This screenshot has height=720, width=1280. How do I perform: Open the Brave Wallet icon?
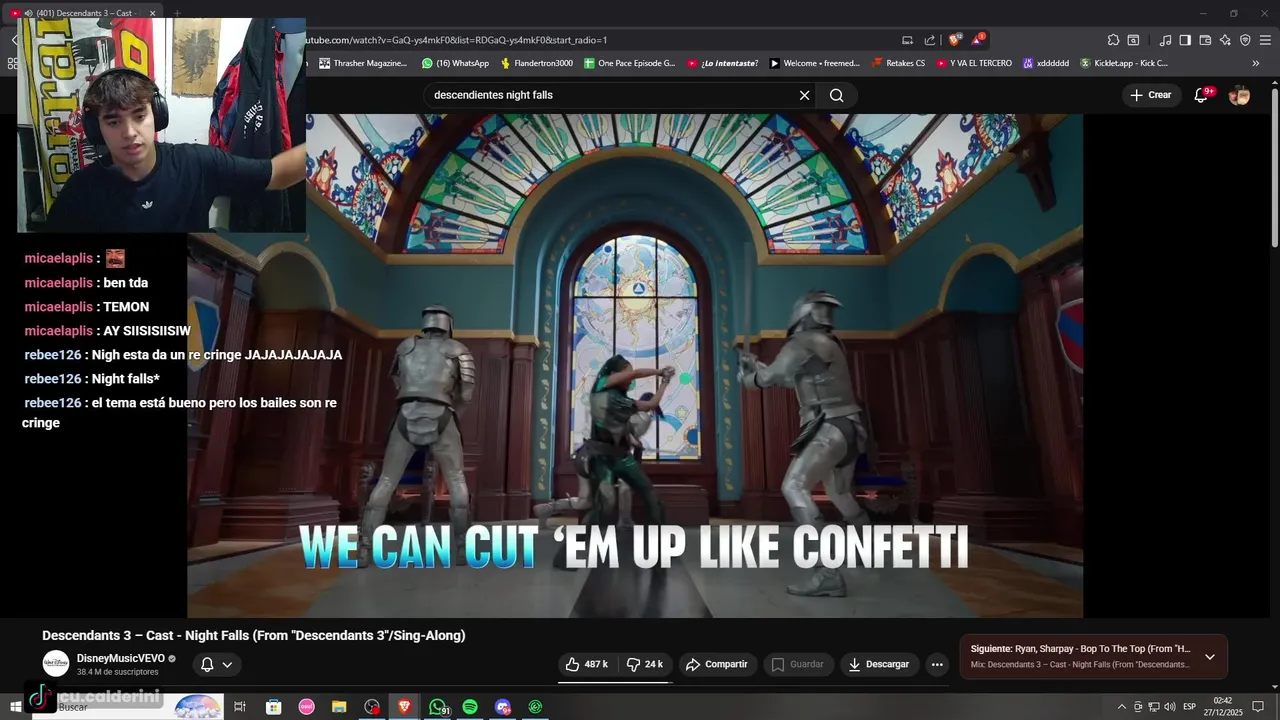tap(1205, 40)
